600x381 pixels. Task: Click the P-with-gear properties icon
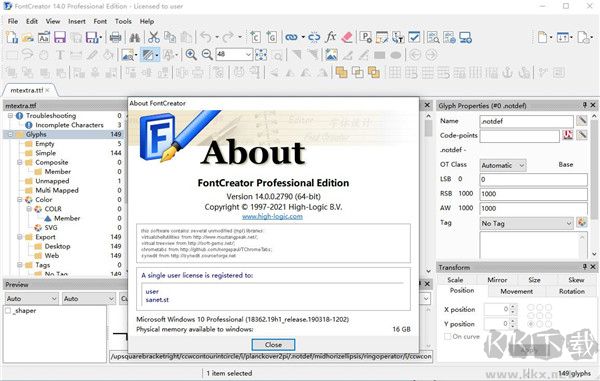(x=366, y=37)
